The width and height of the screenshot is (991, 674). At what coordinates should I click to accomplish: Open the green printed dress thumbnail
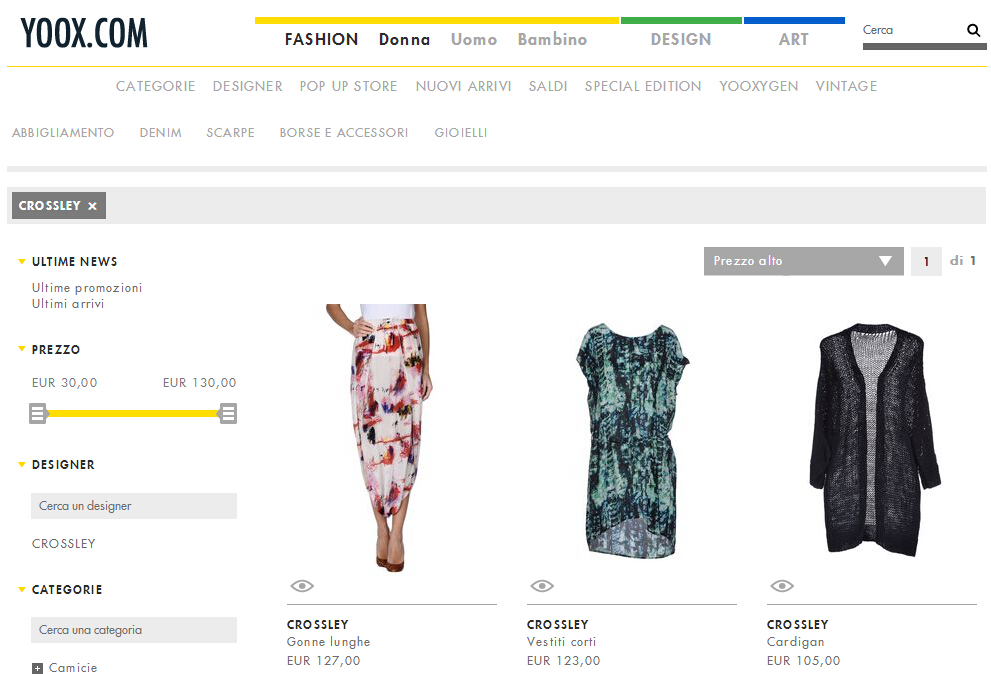tap(632, 441)
